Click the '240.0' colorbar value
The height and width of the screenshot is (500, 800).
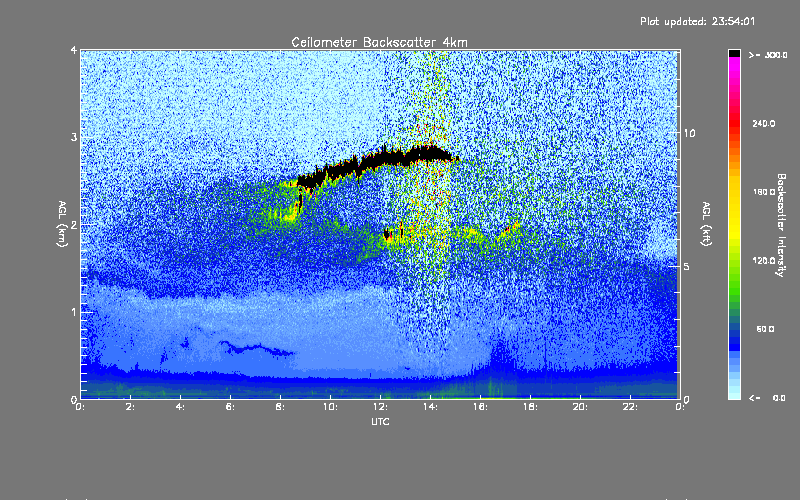click(x=764, y=123)
